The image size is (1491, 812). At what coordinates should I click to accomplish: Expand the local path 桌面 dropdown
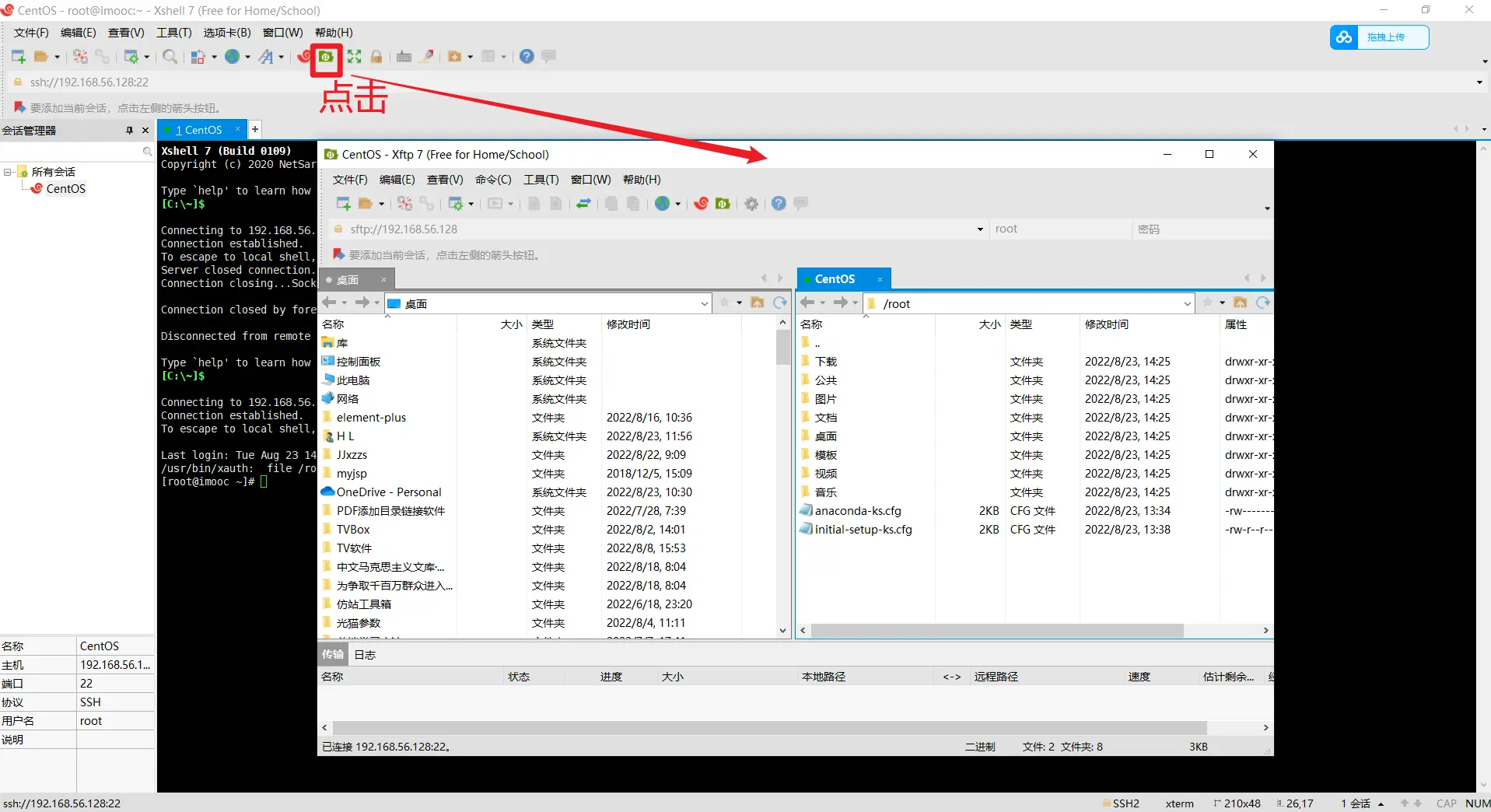point(704,303)
